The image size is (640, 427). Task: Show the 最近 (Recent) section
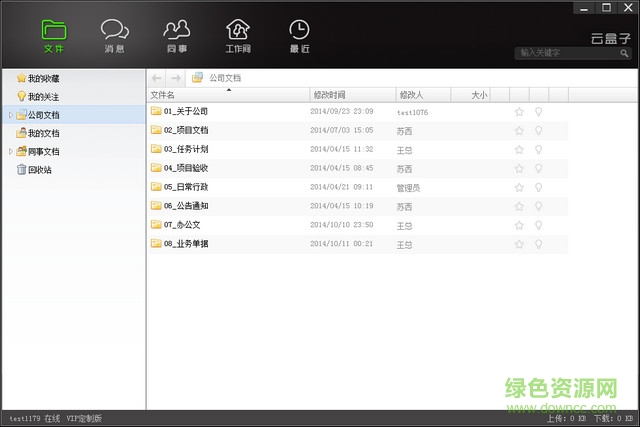(x=299, y=36)
